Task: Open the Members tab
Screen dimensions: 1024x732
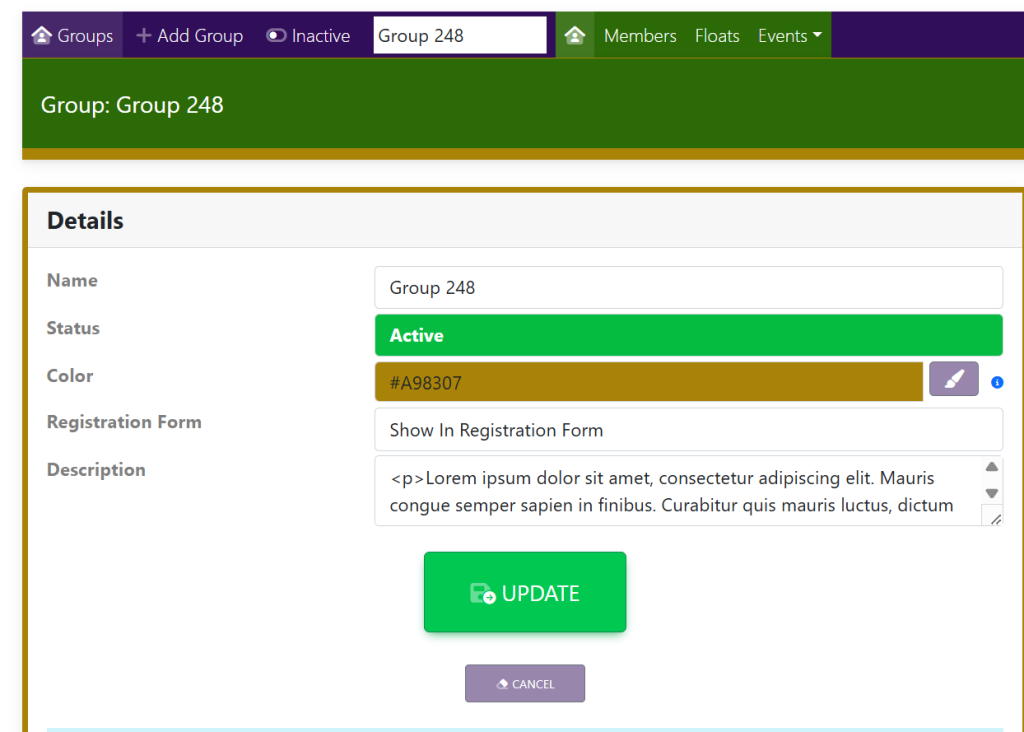Action: click(640, 36)
